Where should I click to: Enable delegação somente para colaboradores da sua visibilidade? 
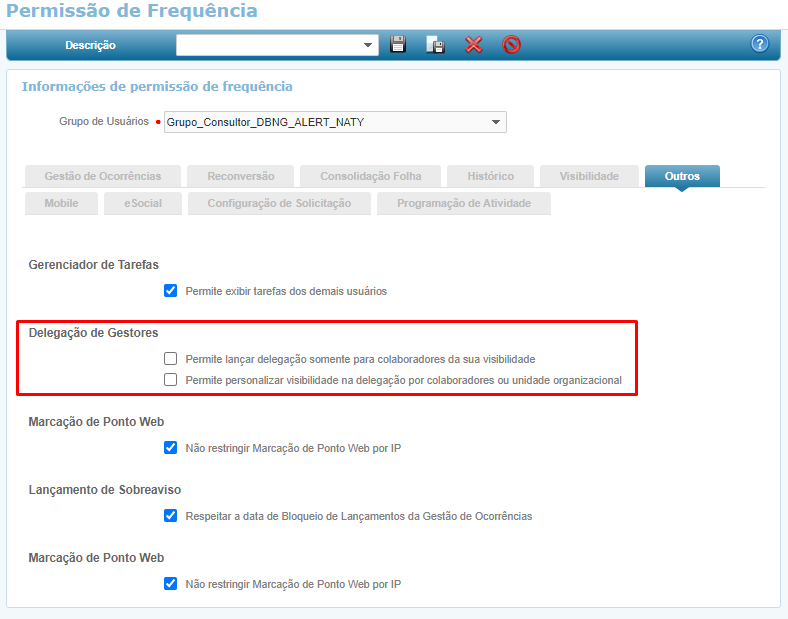pos(170,358)
